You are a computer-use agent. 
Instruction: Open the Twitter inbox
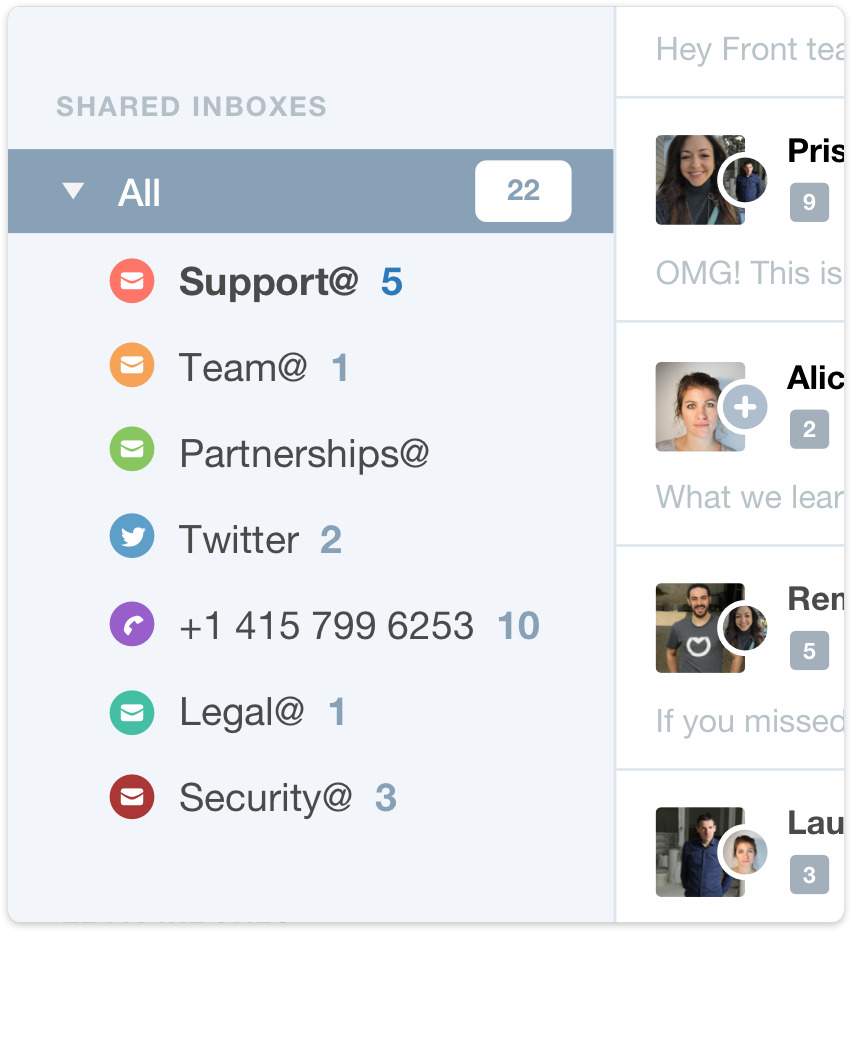(x=239, y=540)
